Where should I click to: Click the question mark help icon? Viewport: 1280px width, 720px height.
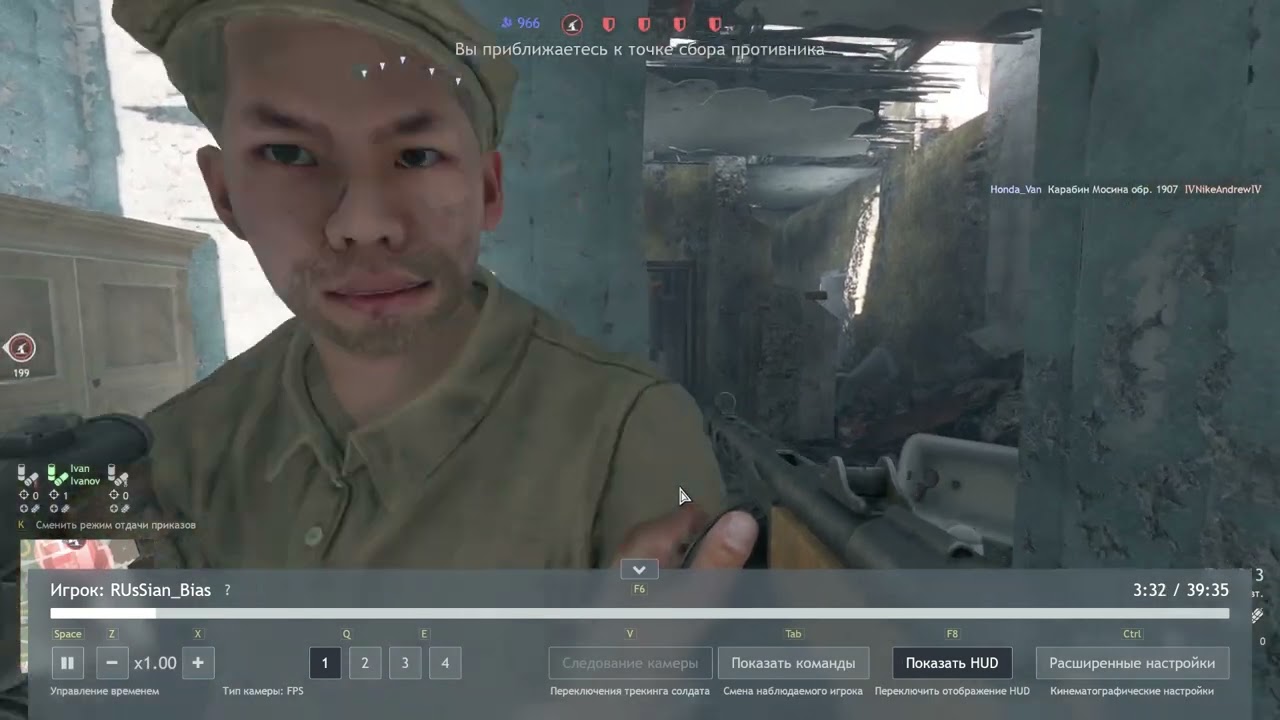(228, 590)
